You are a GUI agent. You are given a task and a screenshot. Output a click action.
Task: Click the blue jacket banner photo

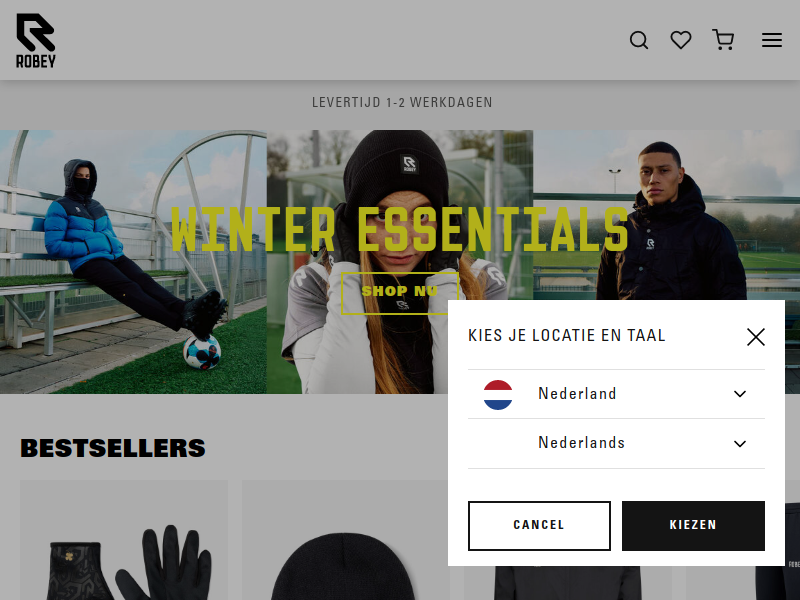133,262
